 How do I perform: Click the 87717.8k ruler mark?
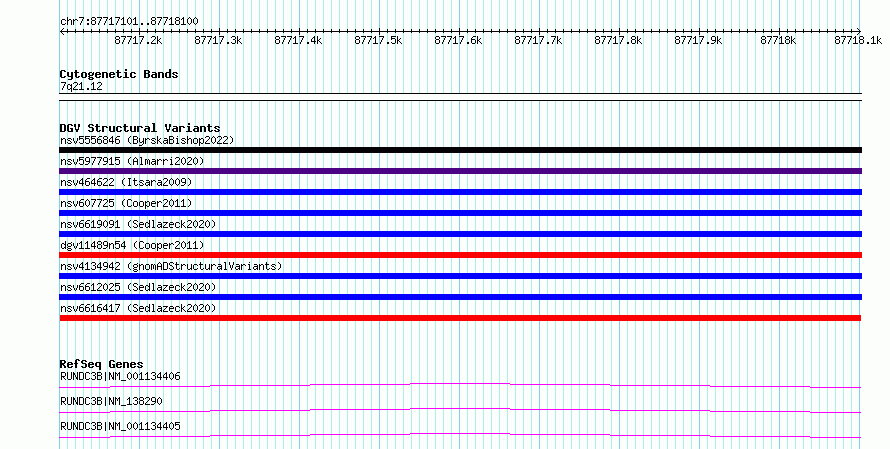pos(618,40)
